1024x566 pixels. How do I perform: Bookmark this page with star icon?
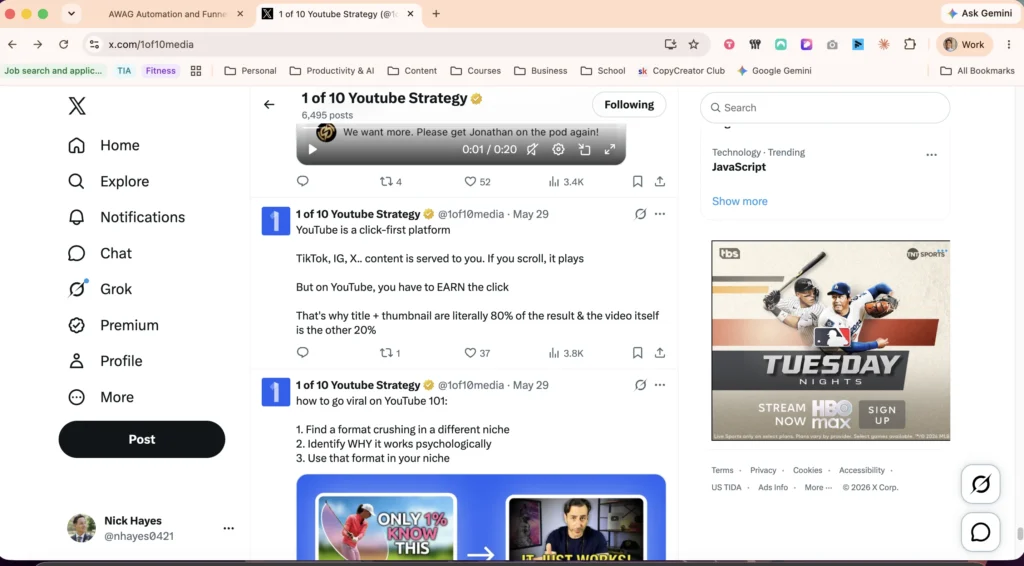click(694, 44)
